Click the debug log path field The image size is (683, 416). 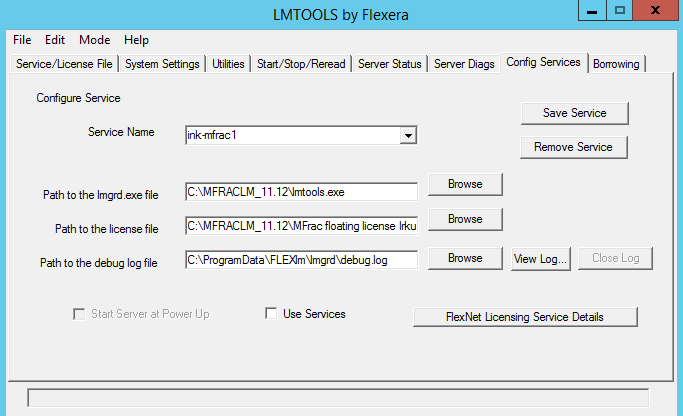click(x=301, y=260)
